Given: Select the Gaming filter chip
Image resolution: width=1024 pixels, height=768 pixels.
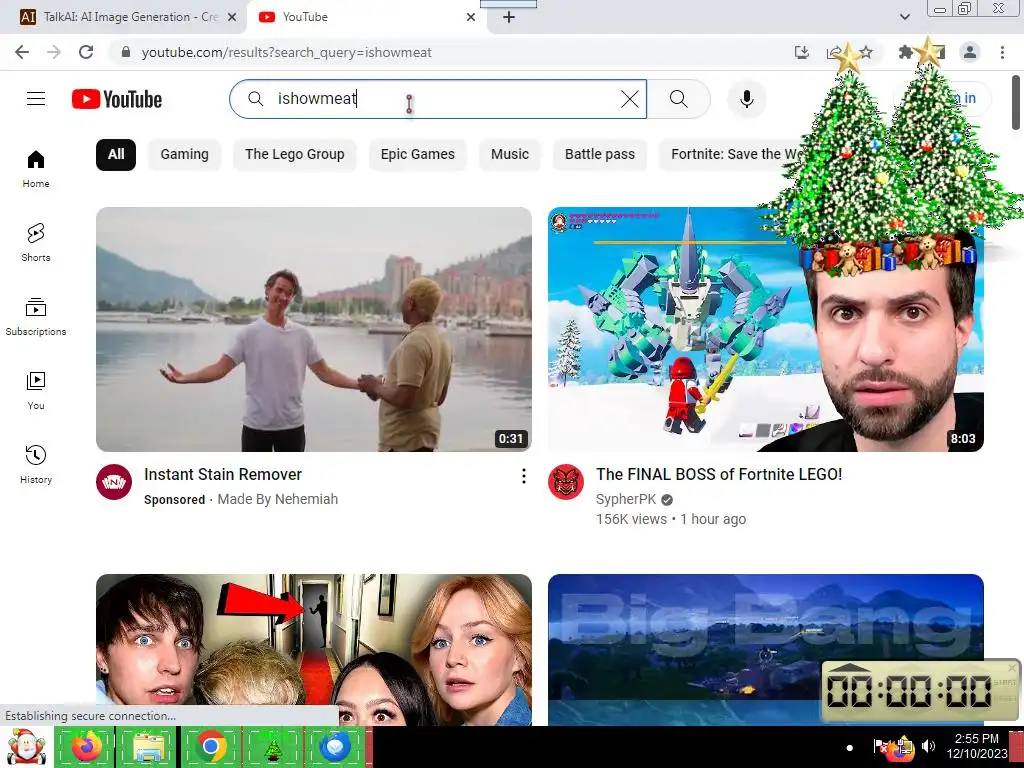Looking at the screenshot, I should click(185, 155).
